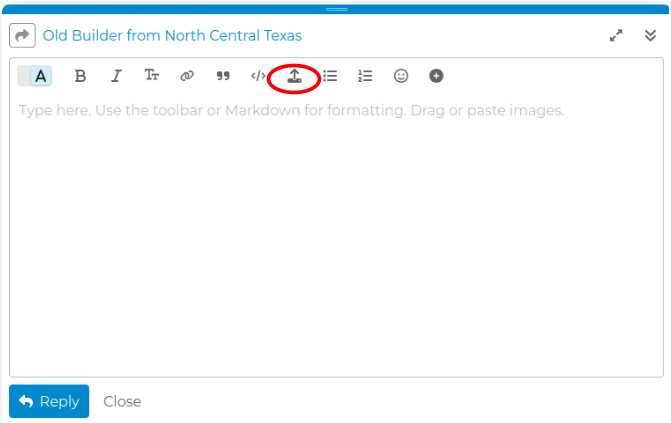Grab the composer resize handle bar

(336, 9)
